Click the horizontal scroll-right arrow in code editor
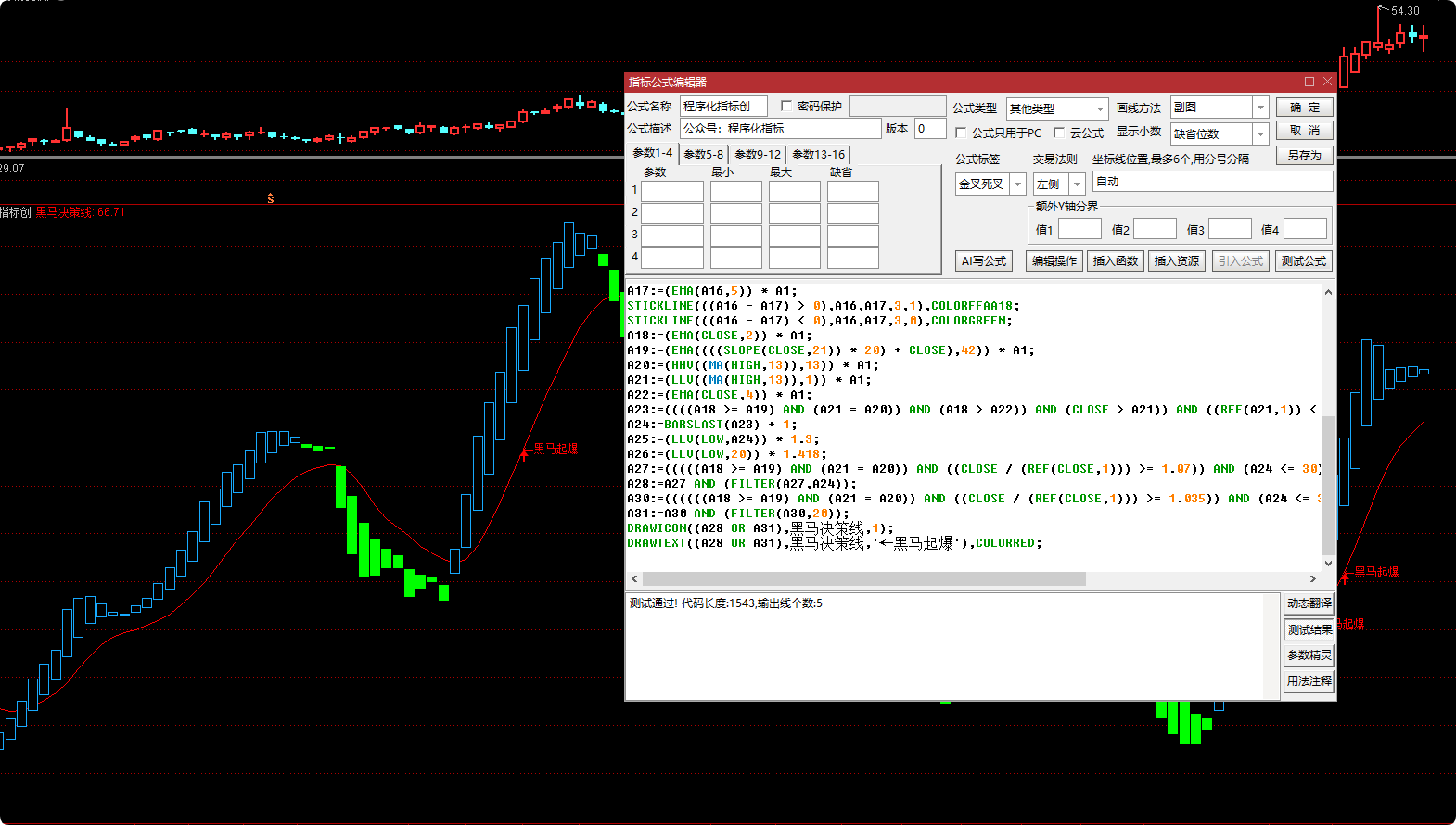The width and height of the screenshot is (1456, 825). pos(1312,578)
